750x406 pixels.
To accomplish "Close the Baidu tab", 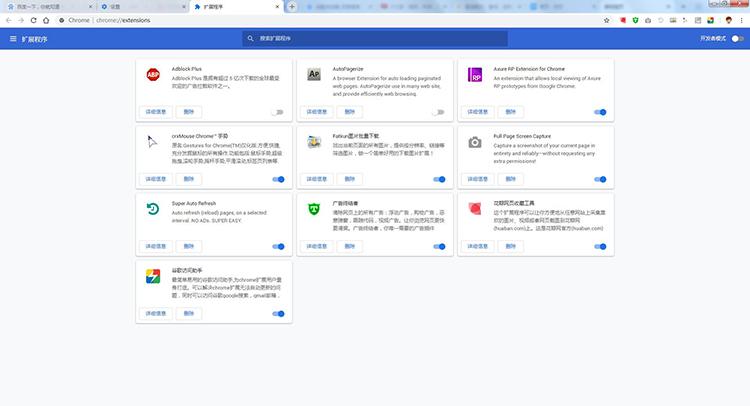I will point(91,7).
